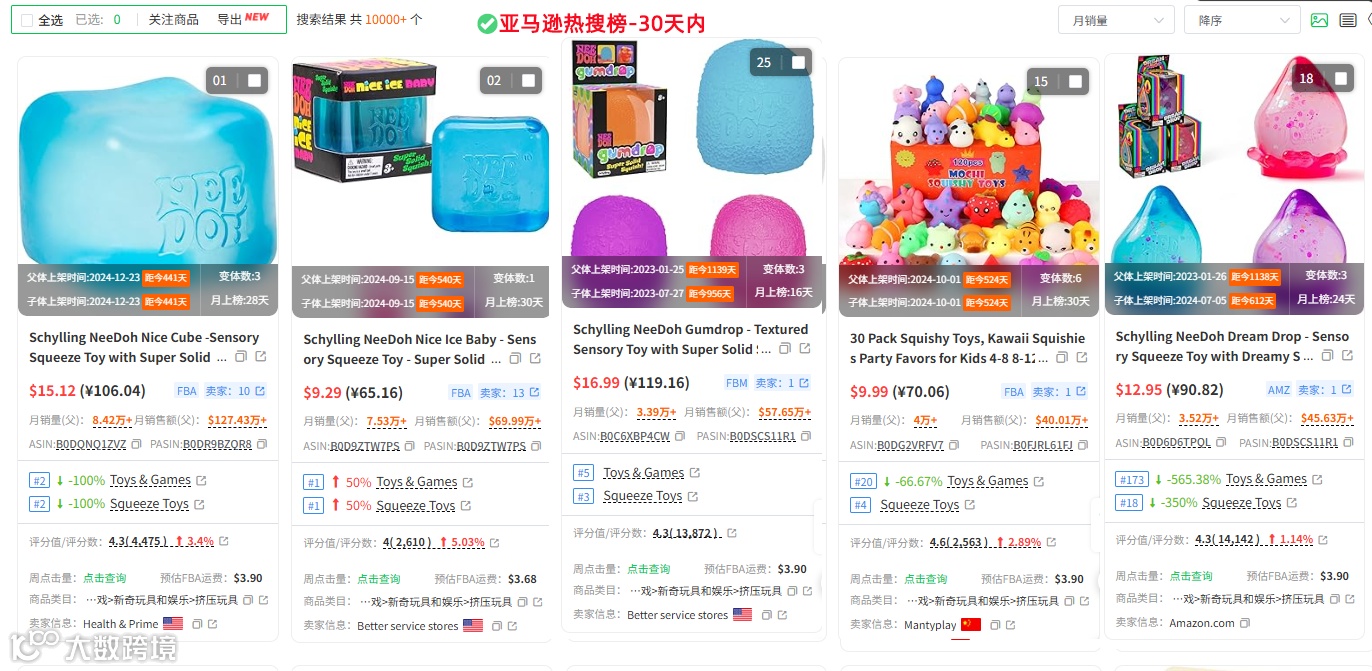This screenshot has width=1372, height=671.
Task: Click 点击查询 for Nice Ice Baby weekly clicks
Action: click(379, 579)
